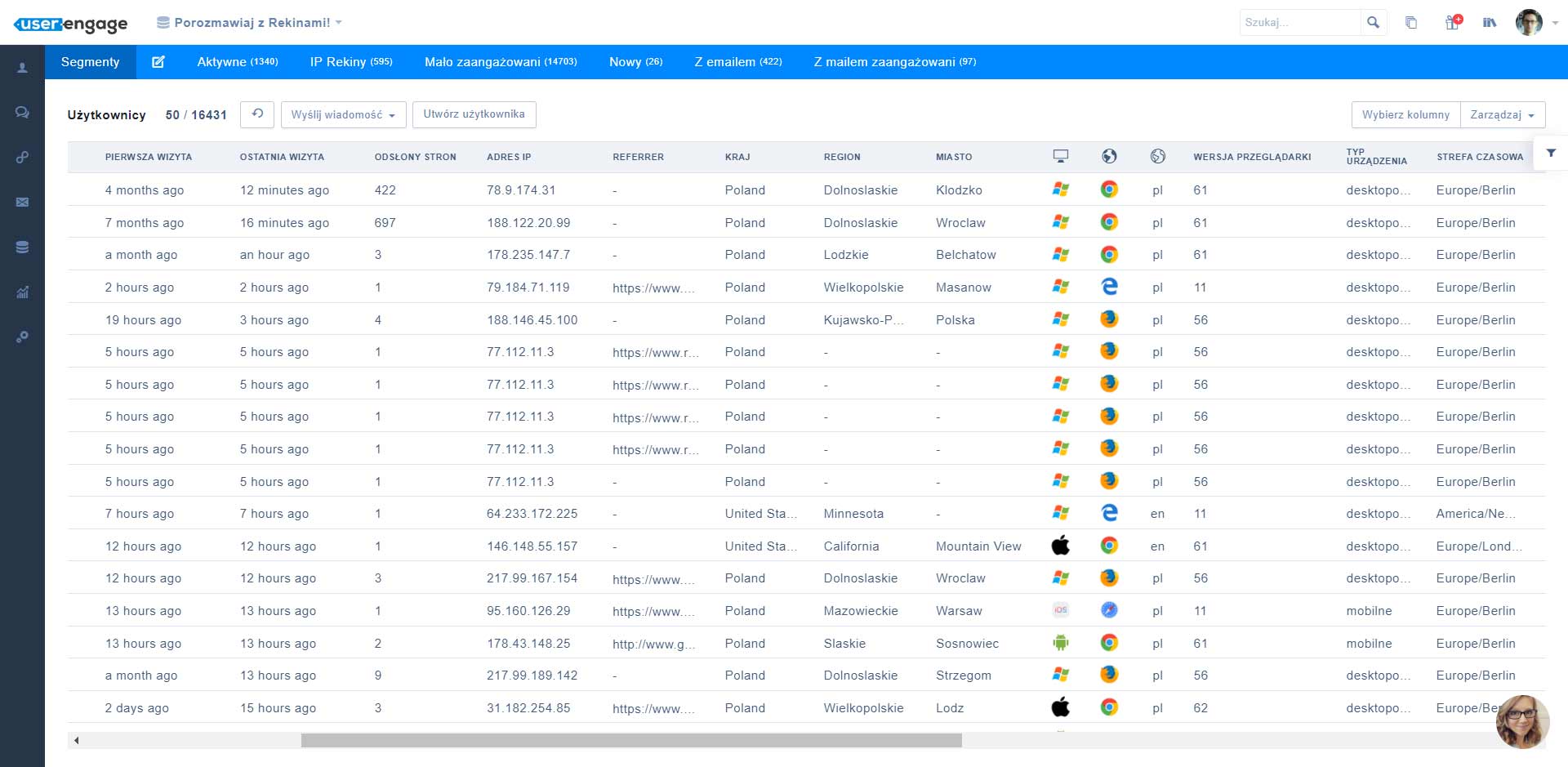
Task: Click the Utwórz użytkownika button
Action: tap(474, 114)
